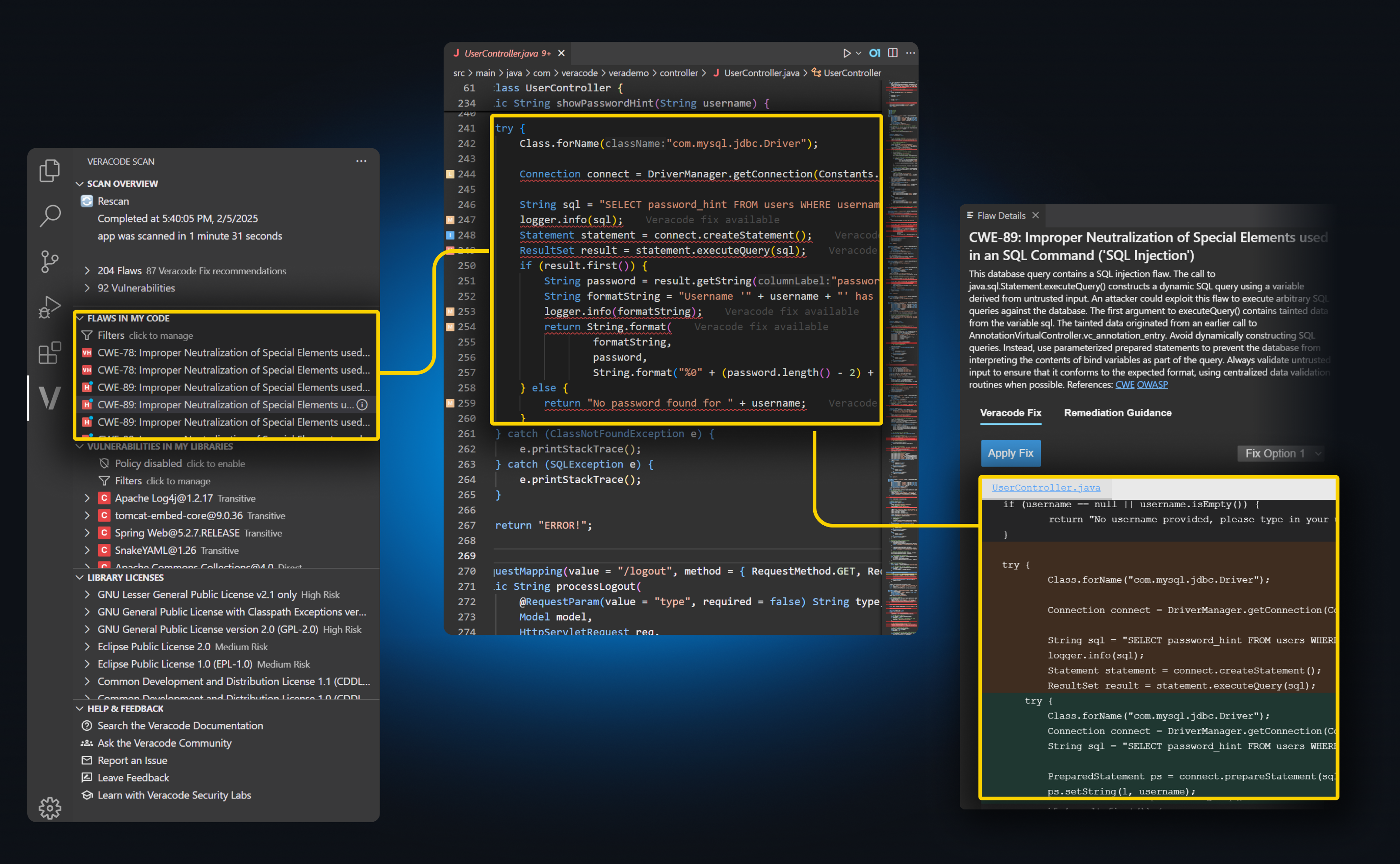Viewport: 1400px width, 864px height.
Task: Open the Source Control branch icon
Action: (50, 262)
